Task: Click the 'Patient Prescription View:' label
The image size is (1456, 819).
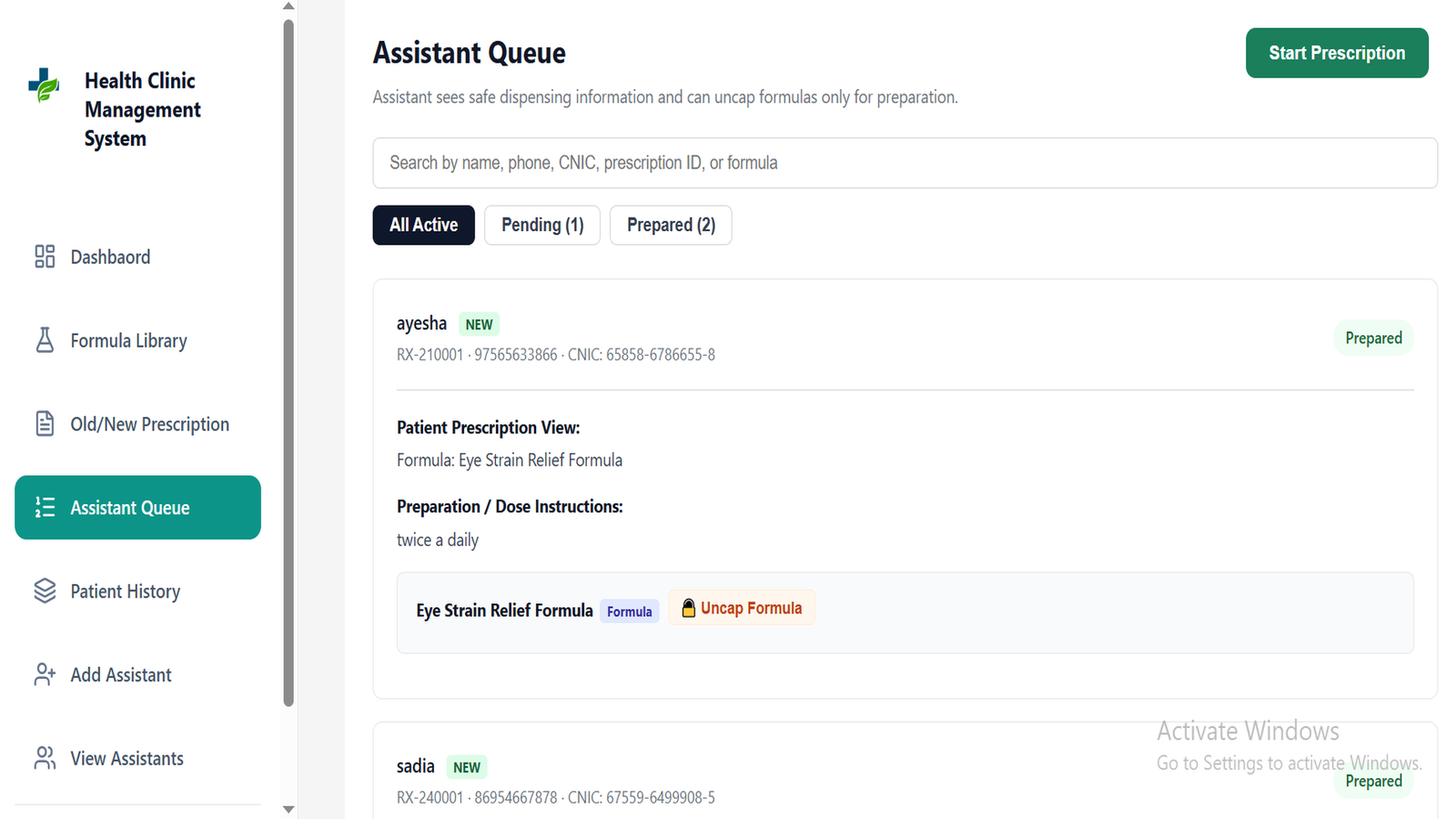Action: pos(489,428)
